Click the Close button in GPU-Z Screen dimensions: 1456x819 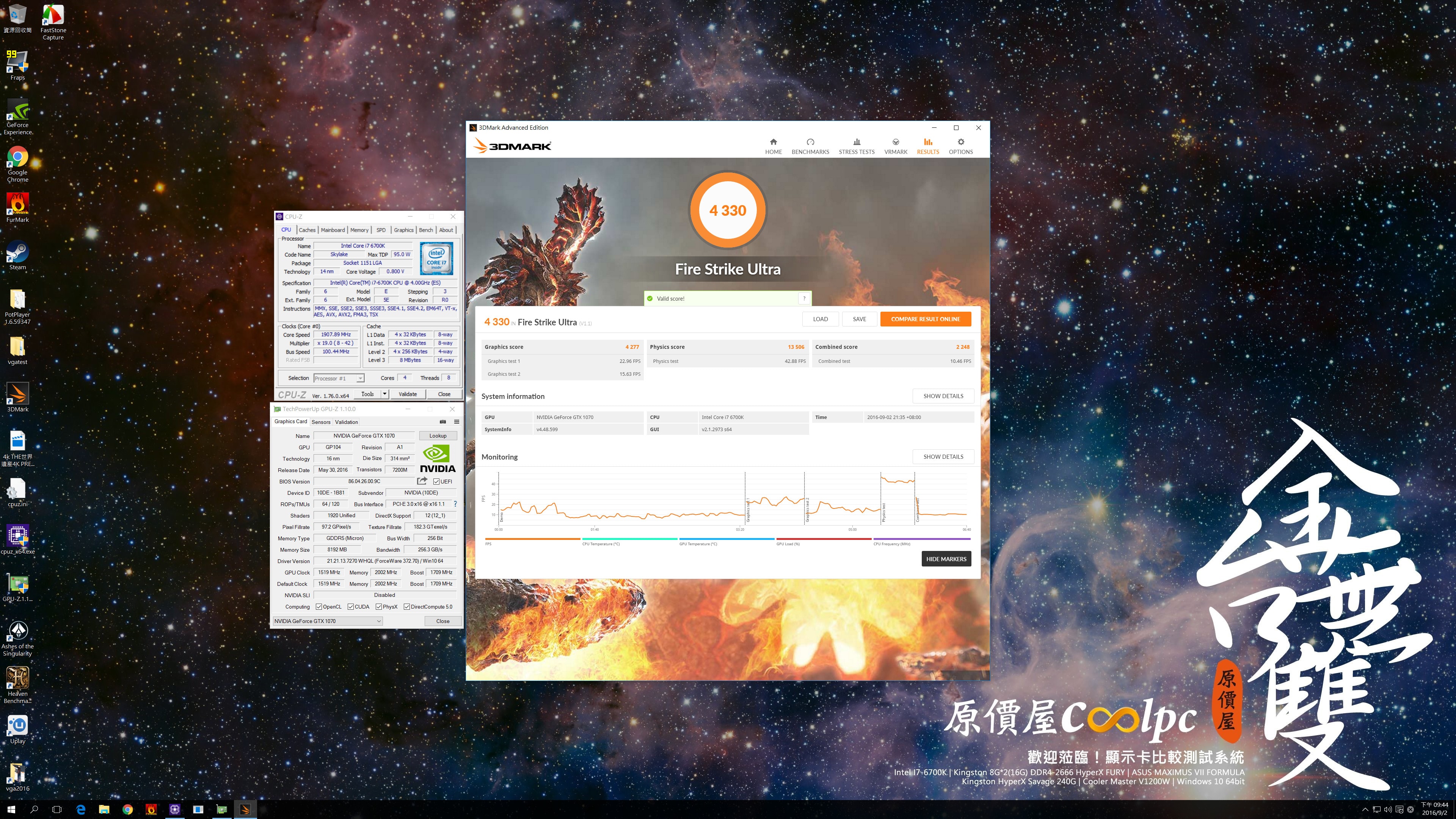coord(442,621)
